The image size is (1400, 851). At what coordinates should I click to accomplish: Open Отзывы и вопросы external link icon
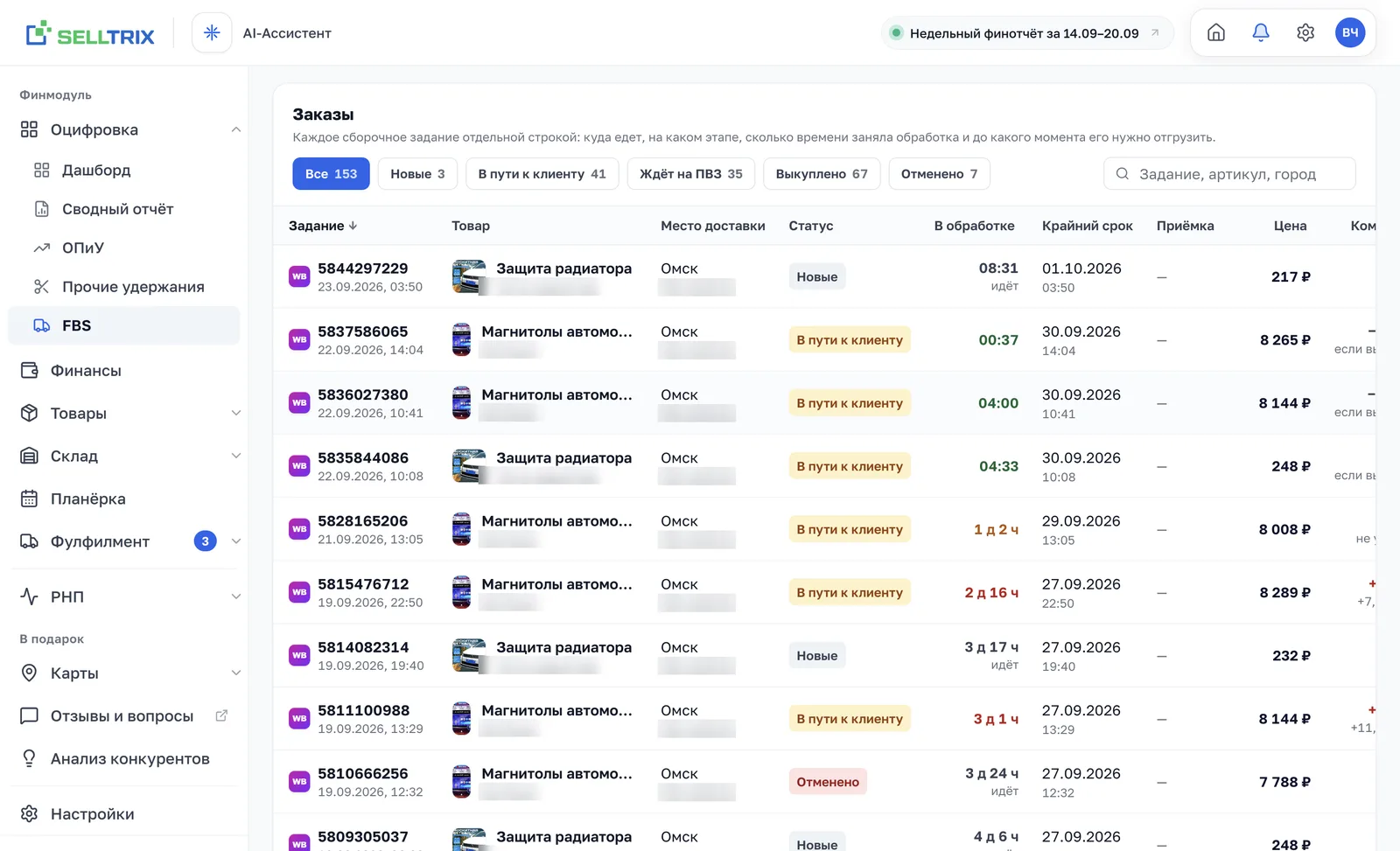pos(221,715)
